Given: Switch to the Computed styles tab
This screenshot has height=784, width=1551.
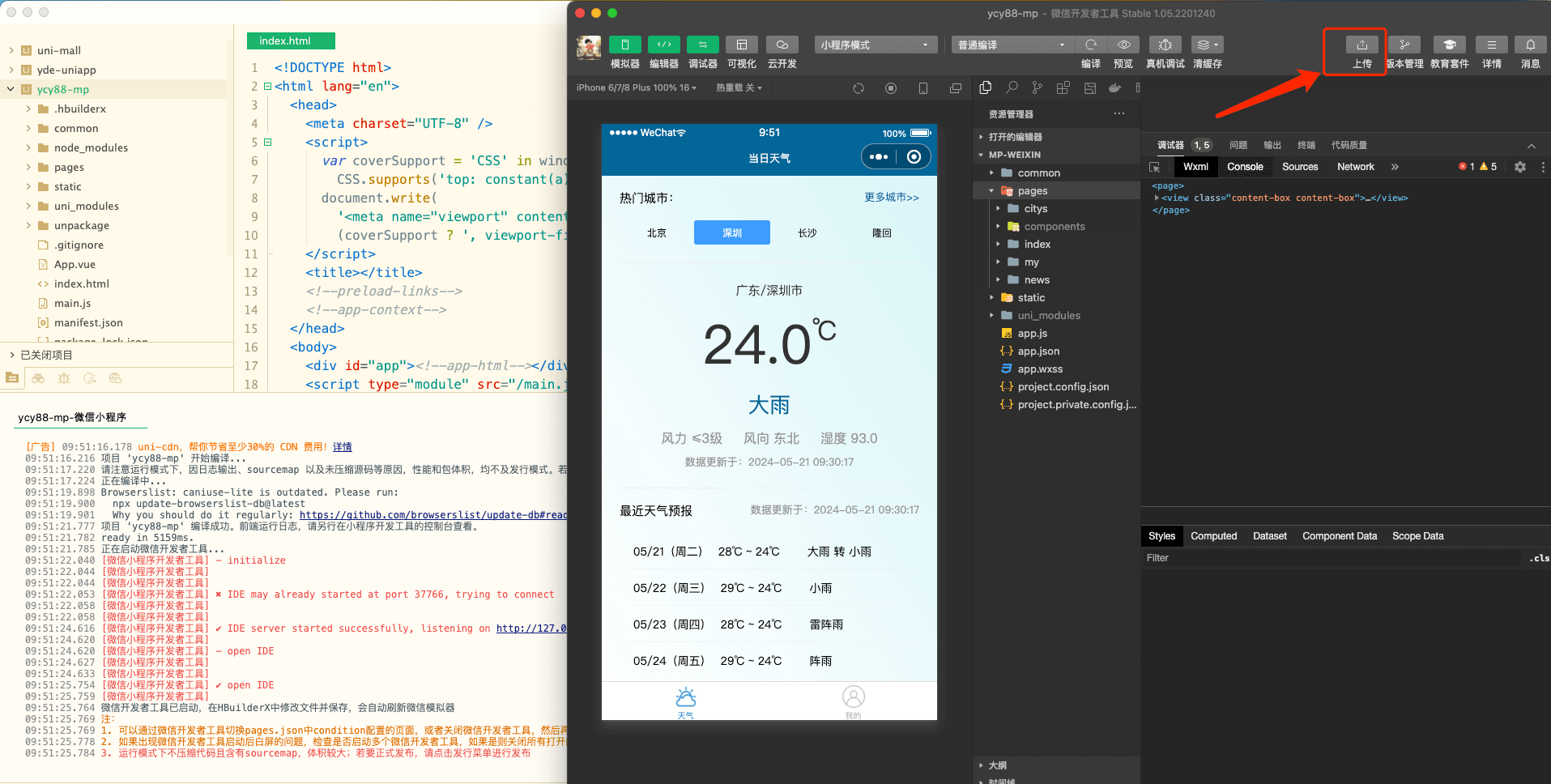Looking at the screenshot, I should click(x=1213, y=536).
